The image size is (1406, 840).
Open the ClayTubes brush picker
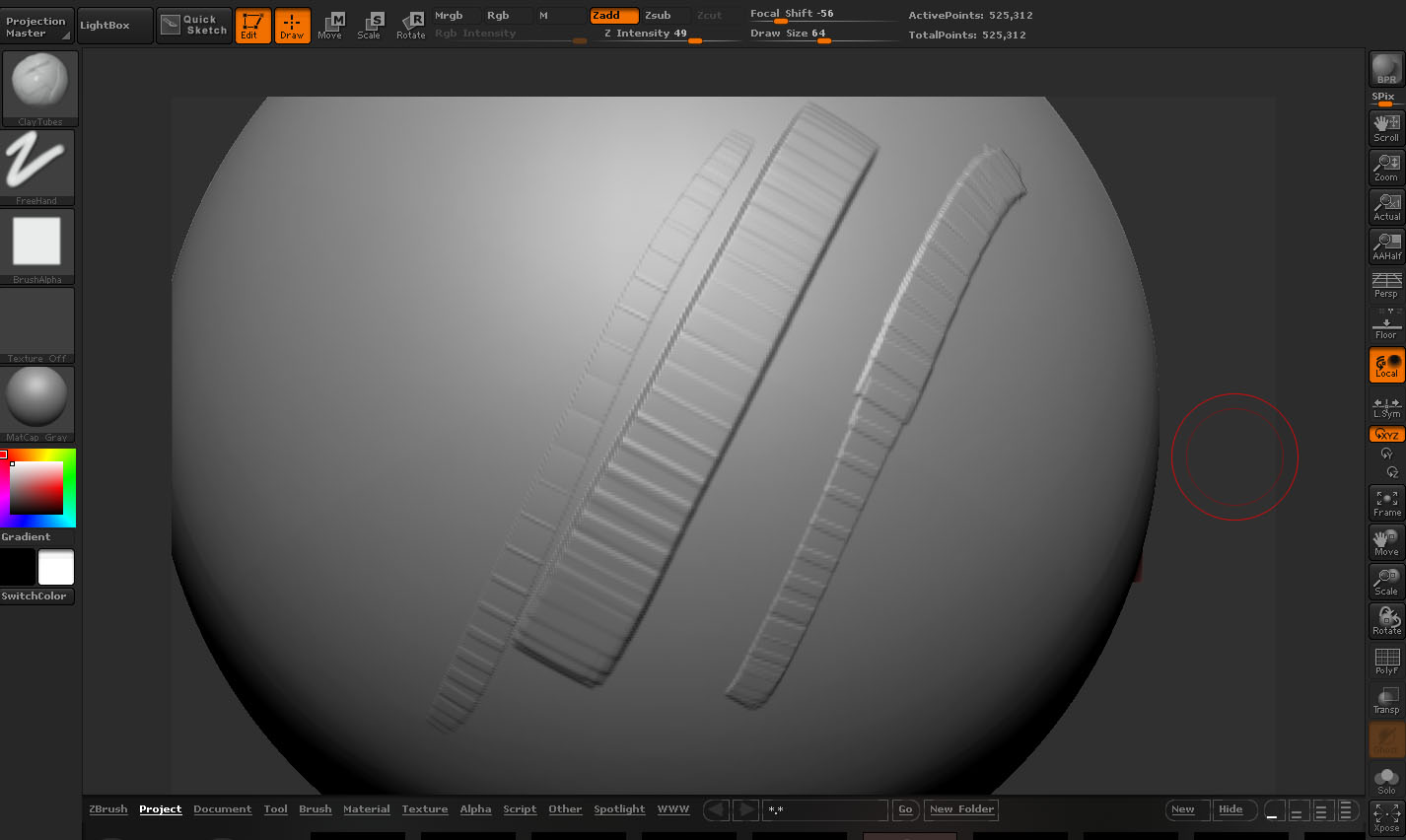(x=39, y=89)
